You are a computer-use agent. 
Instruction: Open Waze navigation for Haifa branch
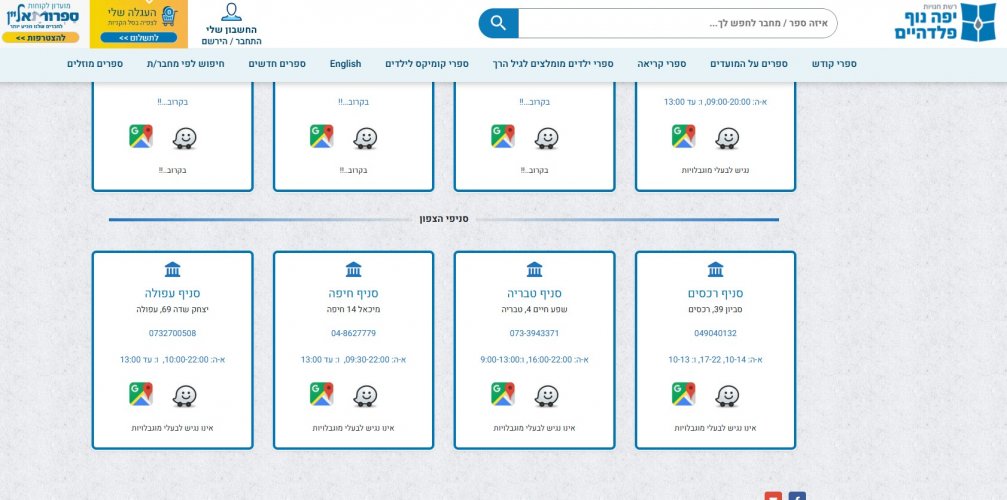[x=365, y=396]
